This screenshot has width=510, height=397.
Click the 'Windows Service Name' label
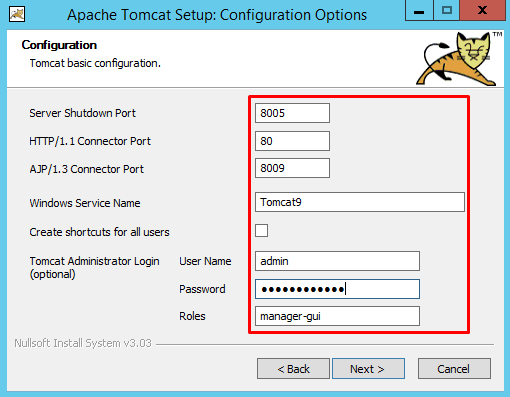tap(85, 203)
